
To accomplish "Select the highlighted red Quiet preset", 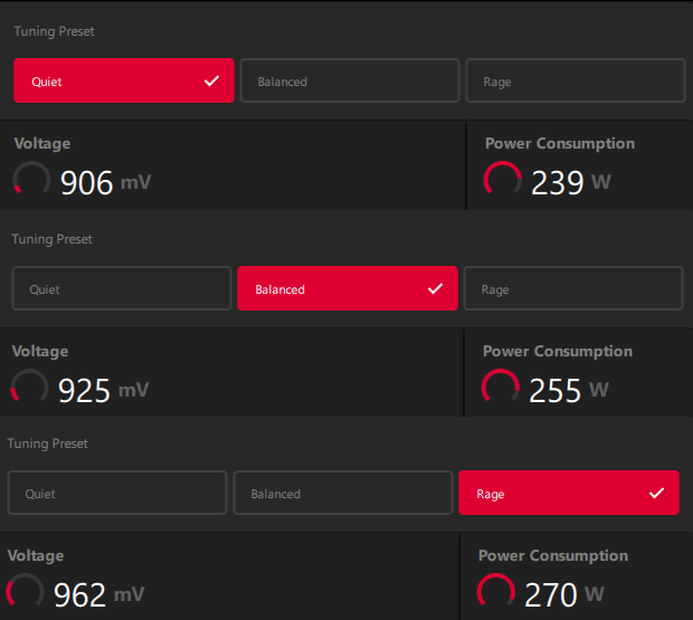I will point(124,80).
